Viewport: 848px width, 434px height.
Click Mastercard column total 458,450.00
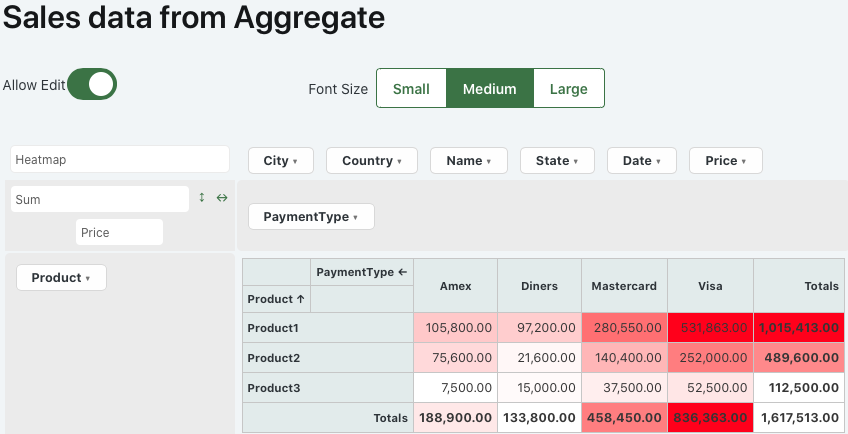pos(624,418)
